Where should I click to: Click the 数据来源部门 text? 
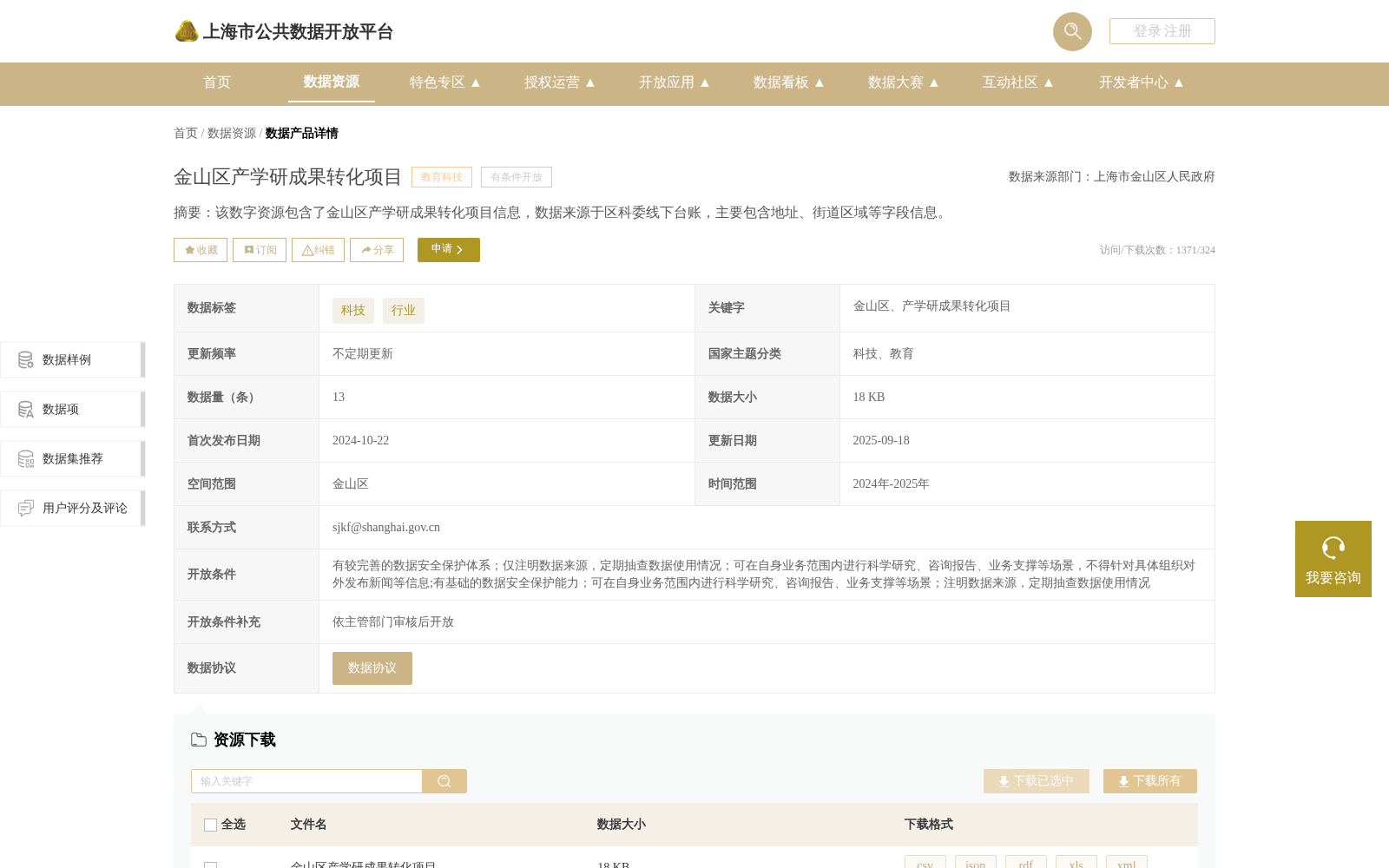pyautogui.click(x=1112, y=177)
